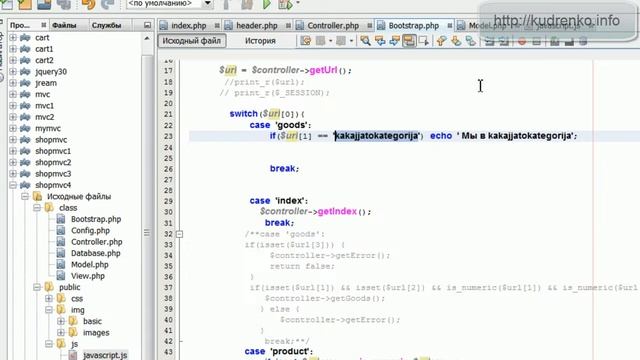Click projects panel scrollbar up arrow
This screenshot has height=360, width=640.
(147, 38)
